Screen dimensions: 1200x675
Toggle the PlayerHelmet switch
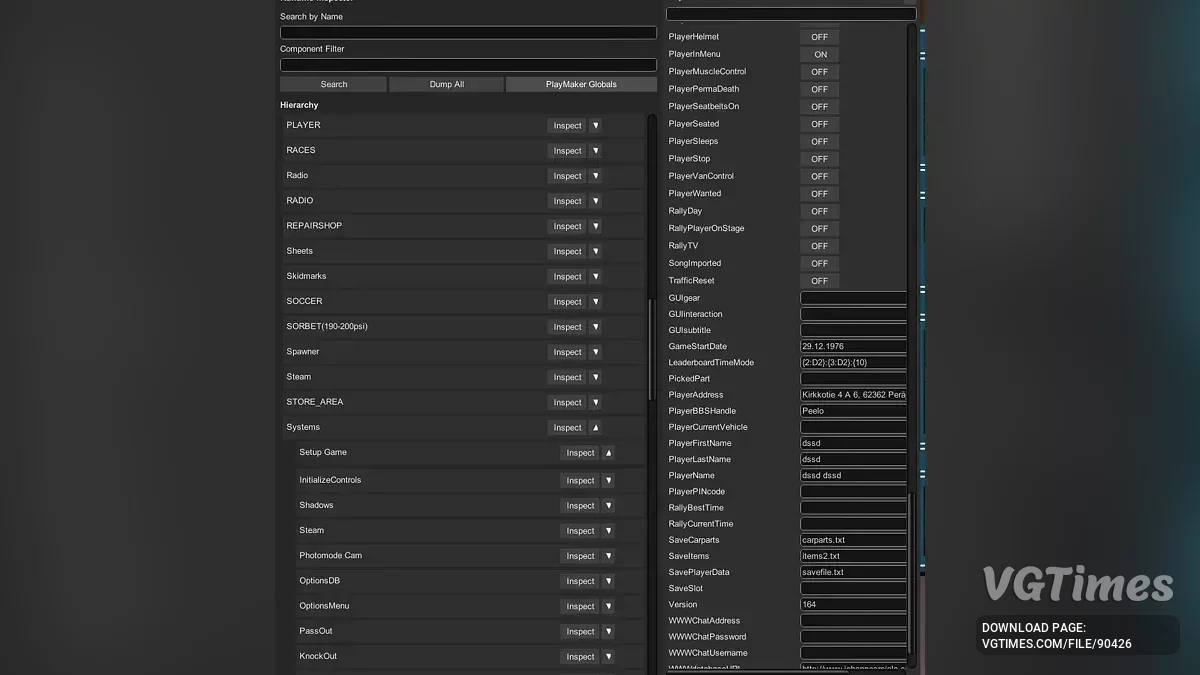click(818, 37)
